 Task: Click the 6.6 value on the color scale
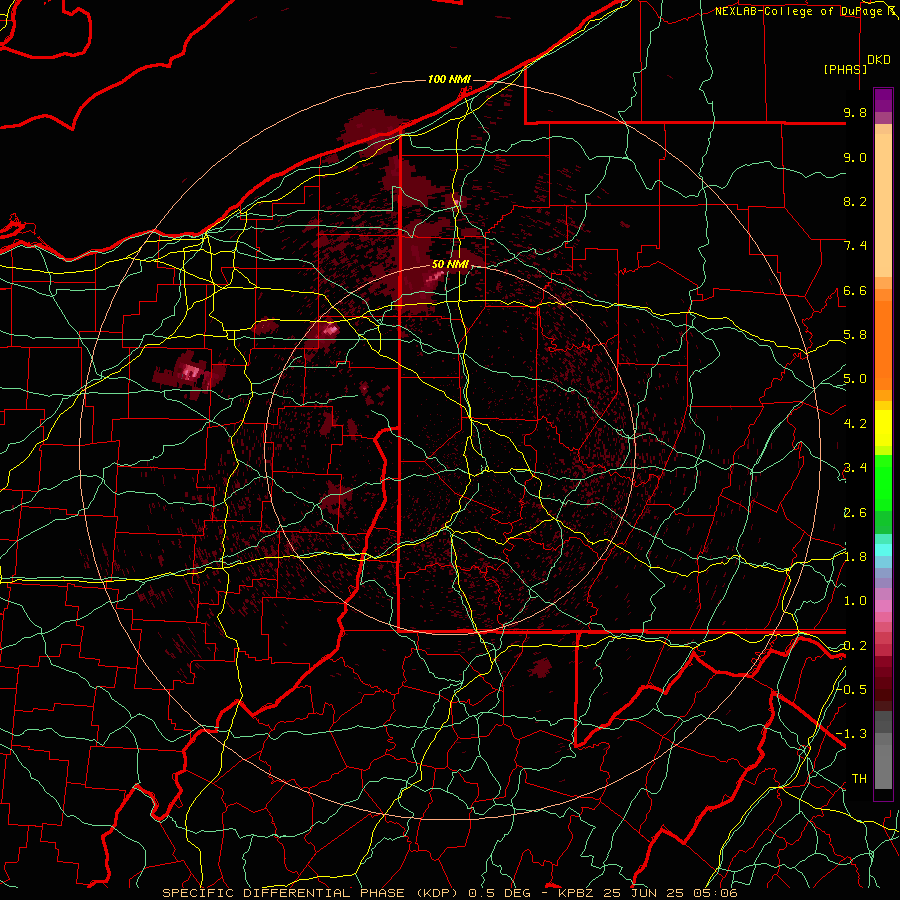[x=855, y=290]
